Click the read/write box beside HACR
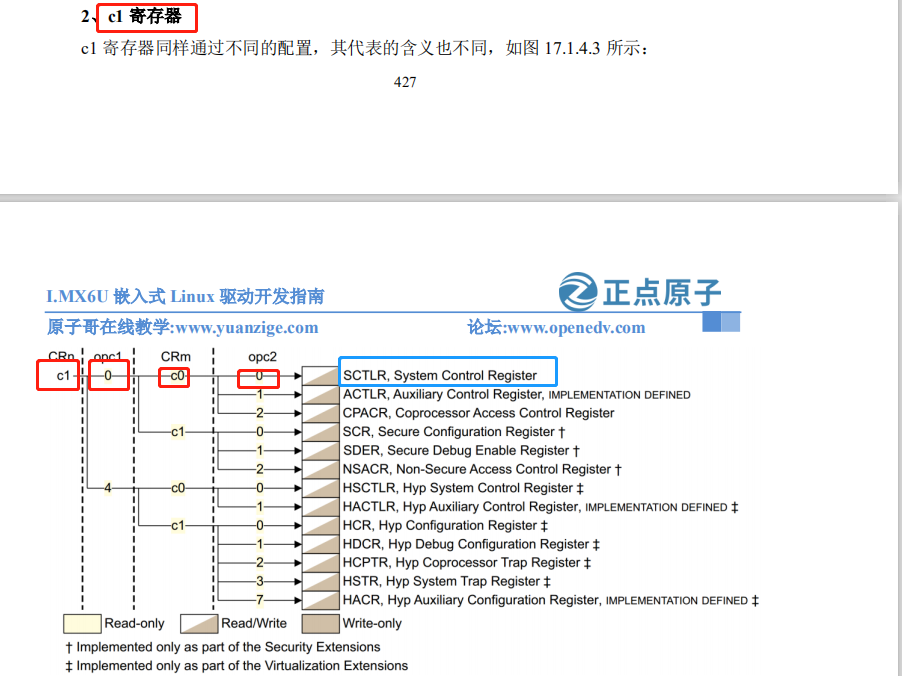The image size is (902, 676). 320,600
